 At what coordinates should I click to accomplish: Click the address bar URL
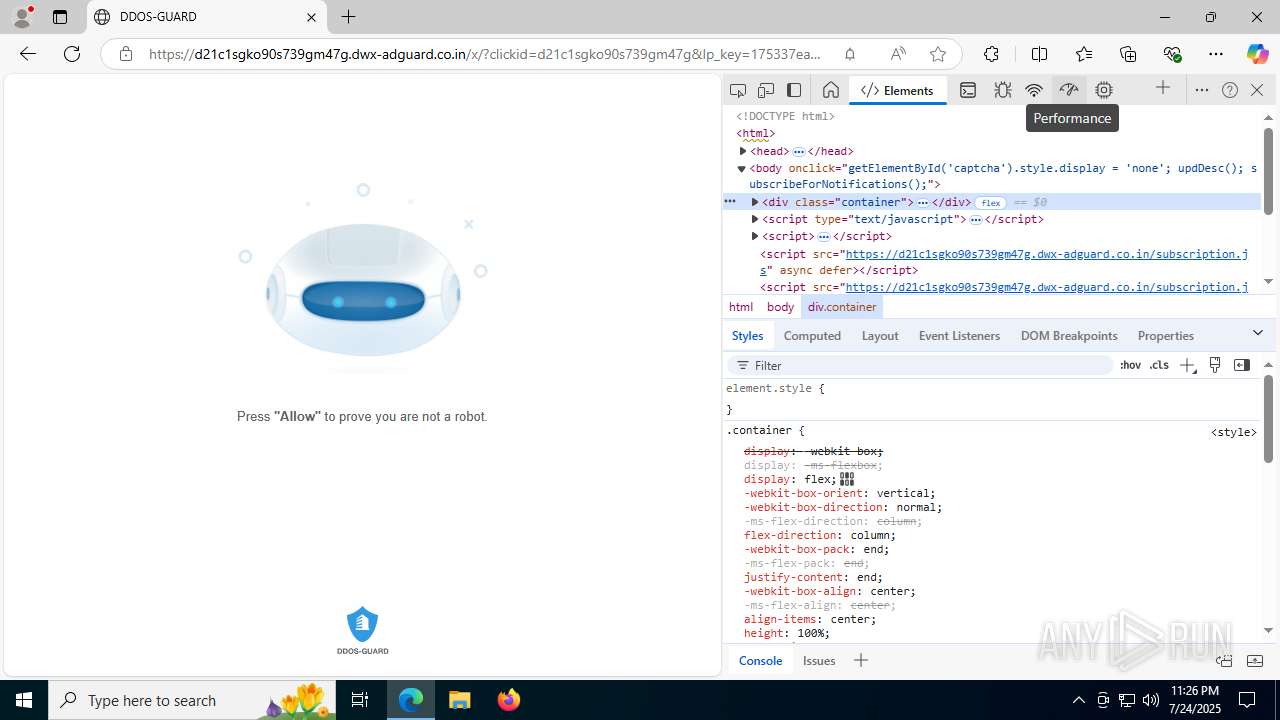coord(485,54)
